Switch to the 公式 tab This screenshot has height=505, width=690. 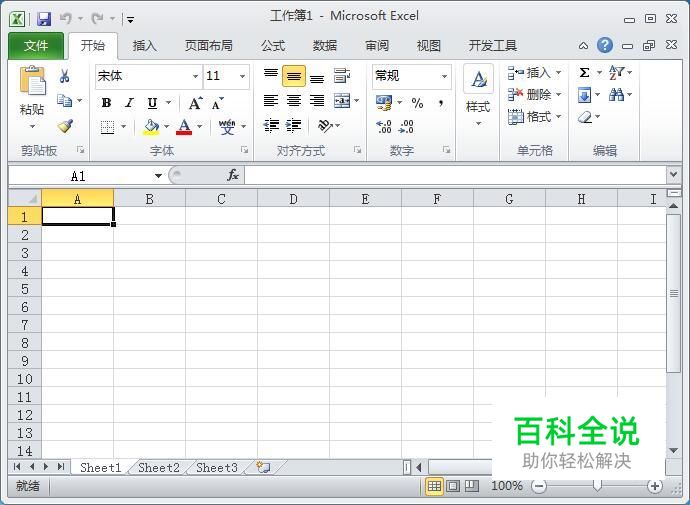click(273, 46)
